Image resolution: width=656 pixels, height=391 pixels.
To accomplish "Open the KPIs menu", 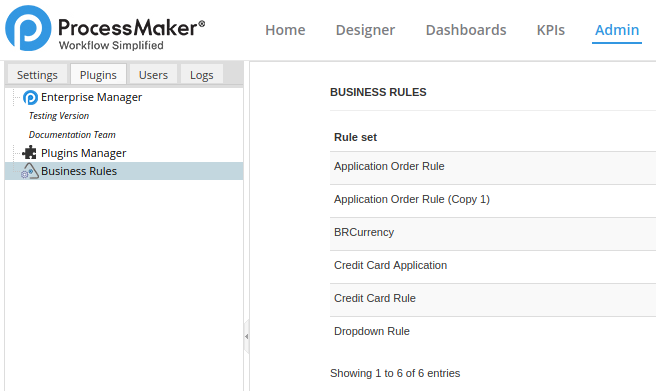I will point(551,30).
